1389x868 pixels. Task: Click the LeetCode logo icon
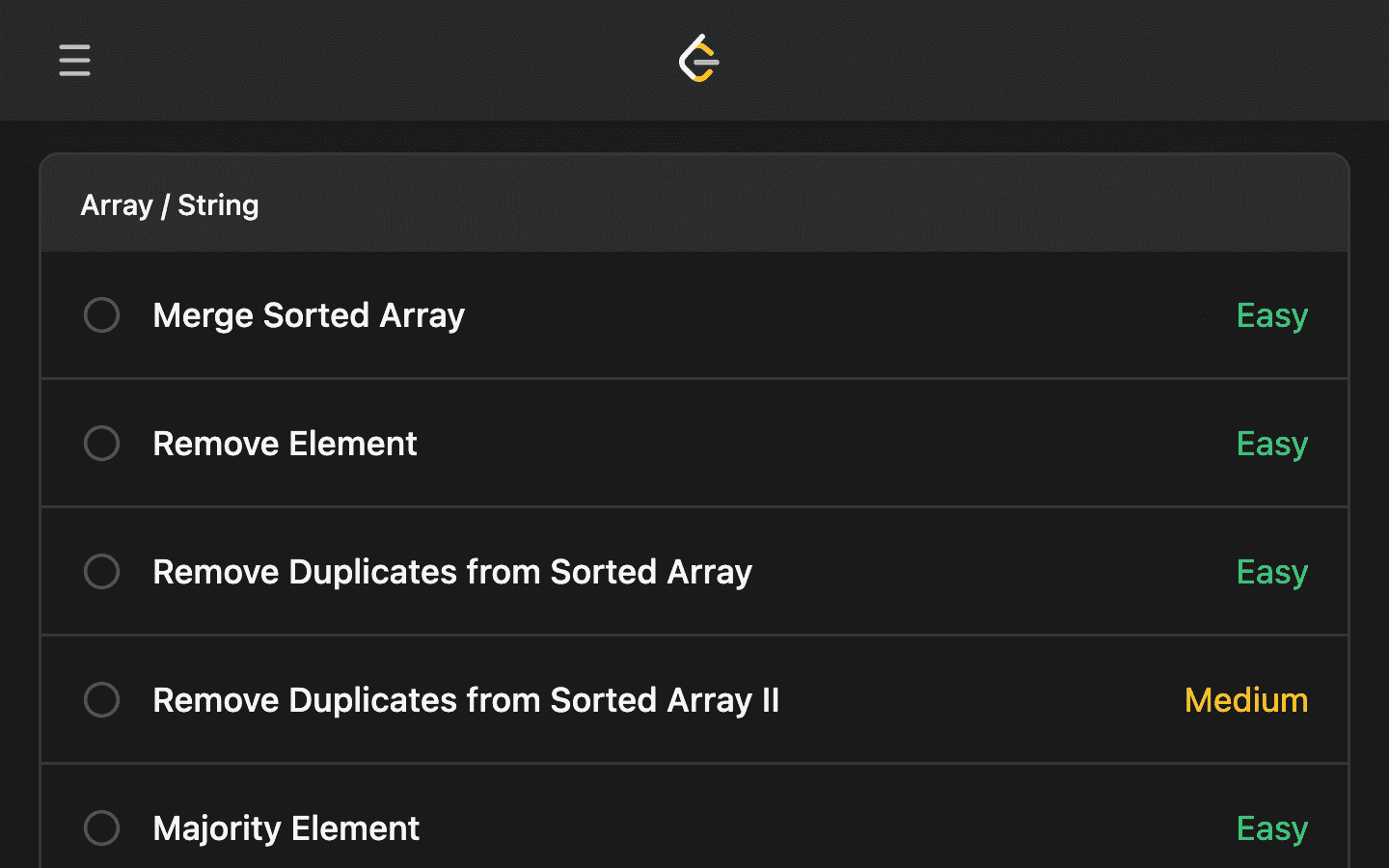pyautogui.click(x=699, y=59)
